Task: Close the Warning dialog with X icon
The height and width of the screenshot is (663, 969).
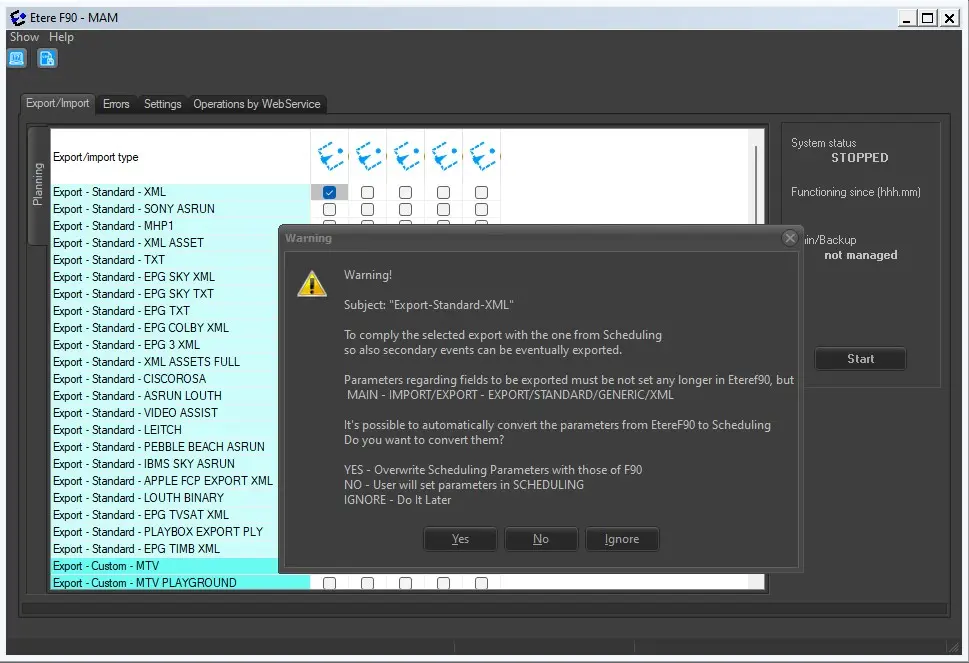Action: pos(790,238)
